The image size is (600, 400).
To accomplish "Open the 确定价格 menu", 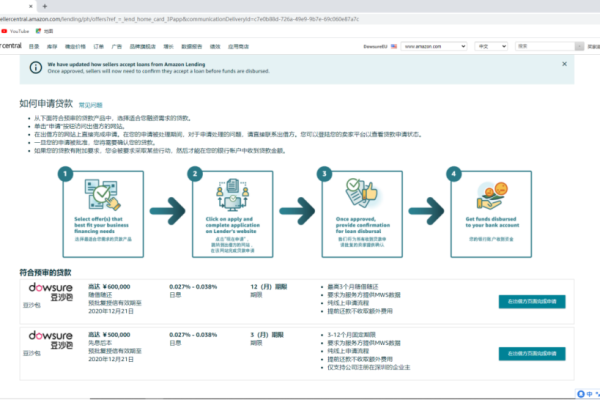I will tap(75, 46).
